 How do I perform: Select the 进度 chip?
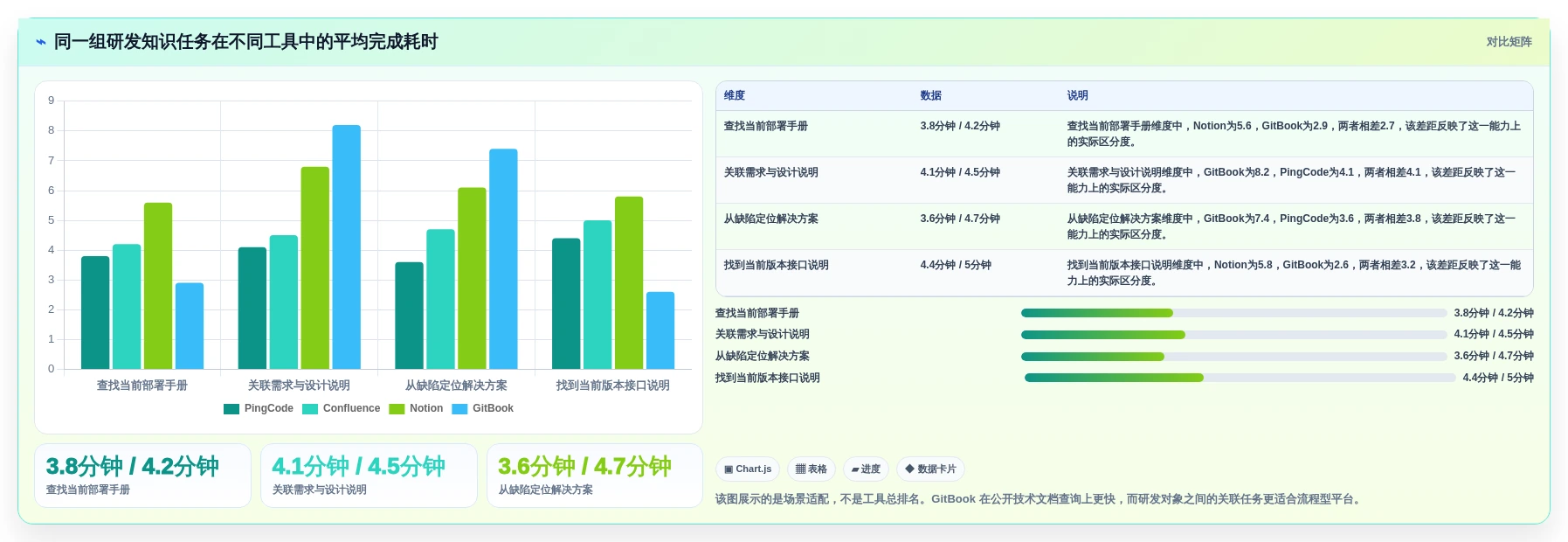tap(866, 469)
